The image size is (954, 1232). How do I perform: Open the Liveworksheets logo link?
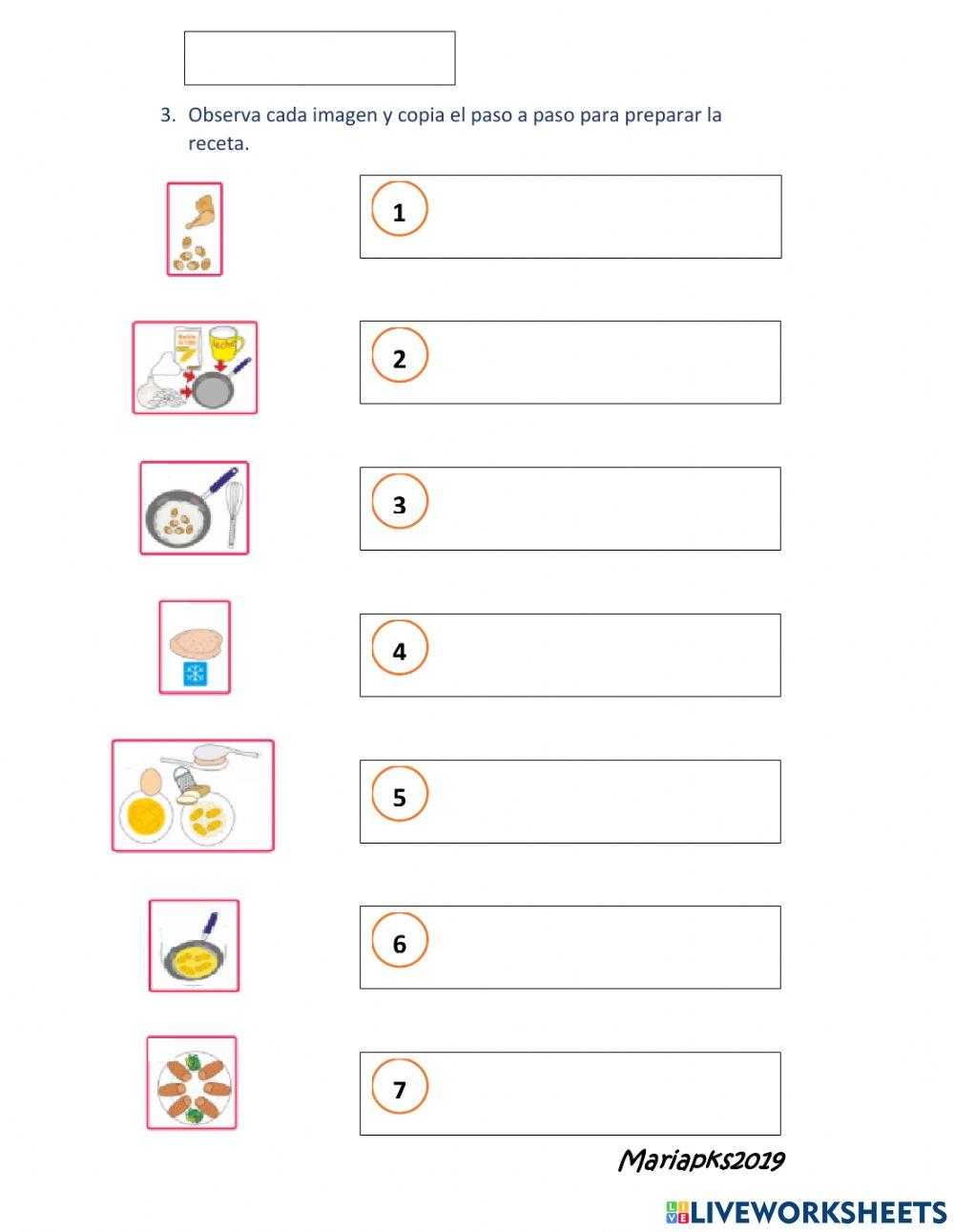(806, 1212)
